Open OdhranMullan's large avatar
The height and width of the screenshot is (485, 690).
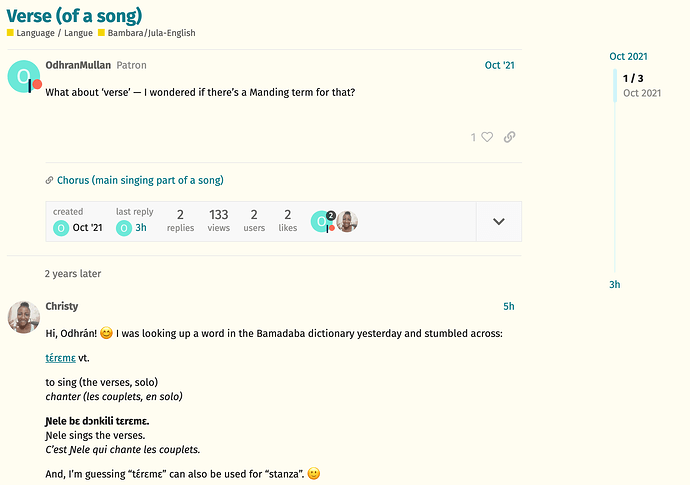tap(24, 77)
